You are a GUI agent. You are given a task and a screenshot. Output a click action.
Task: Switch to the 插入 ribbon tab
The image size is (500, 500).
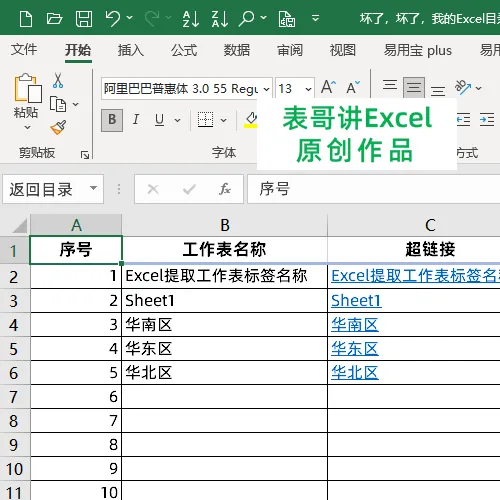[x=131, y=50]
